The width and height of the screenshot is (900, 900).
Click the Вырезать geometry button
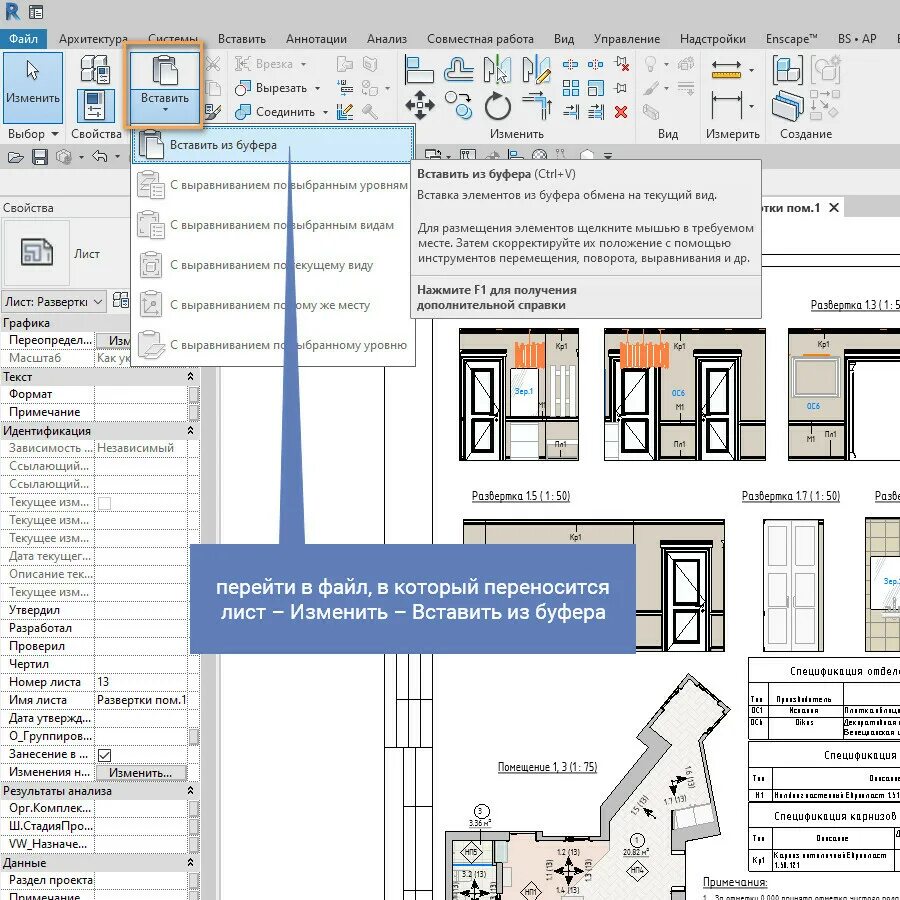[x=272, y=88]
